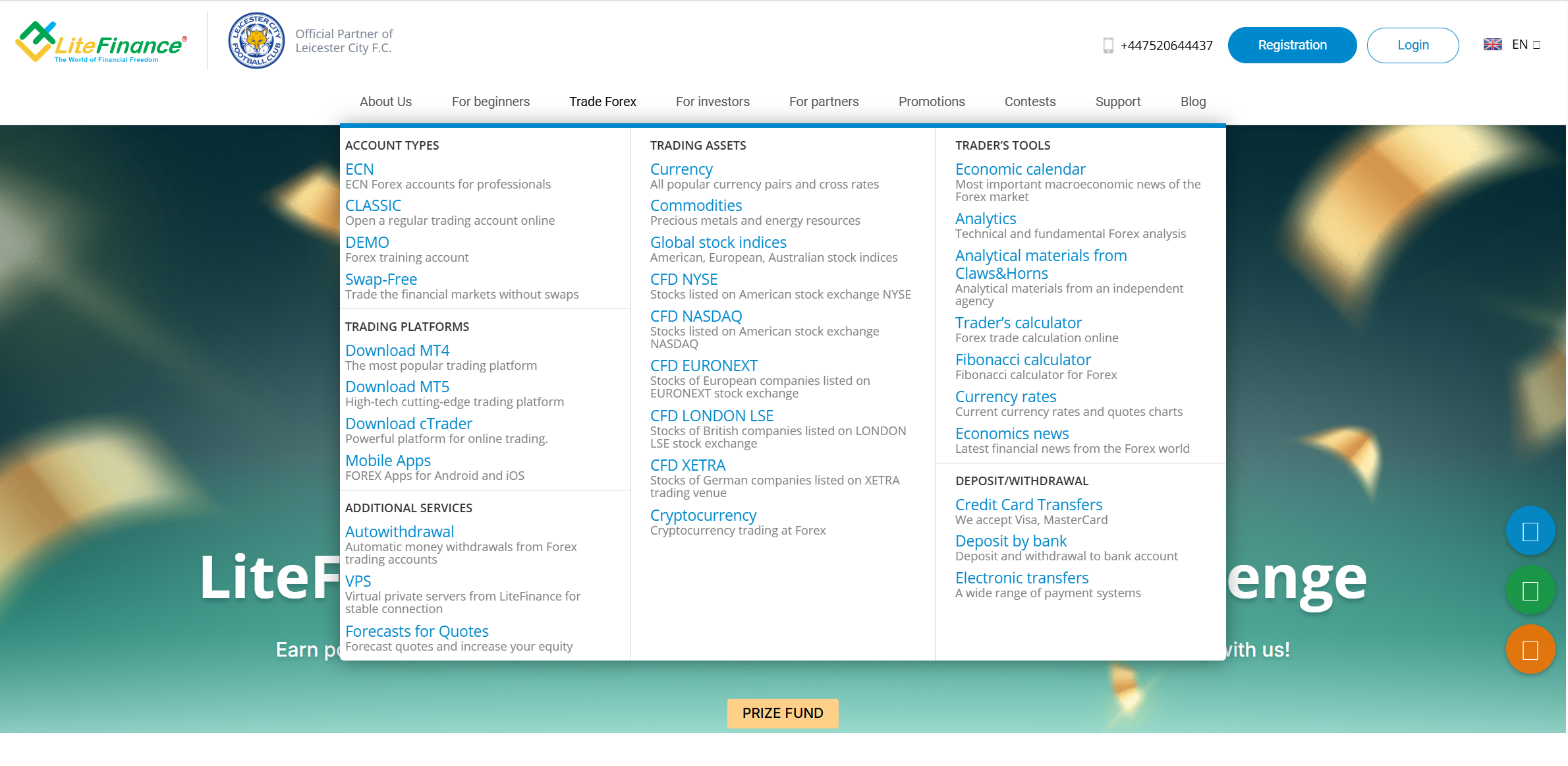This screenshot has height=766, width=1568.
Task: Click the Login button
Action: coord(1413,45)
